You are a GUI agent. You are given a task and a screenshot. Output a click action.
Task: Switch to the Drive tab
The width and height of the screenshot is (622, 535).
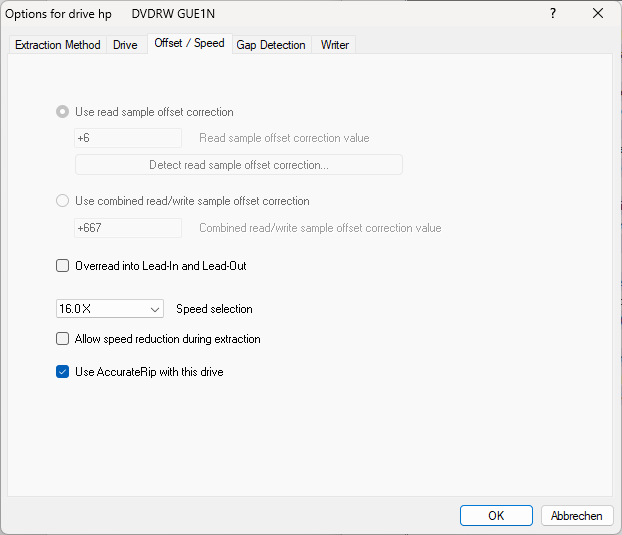click(125, 45)
